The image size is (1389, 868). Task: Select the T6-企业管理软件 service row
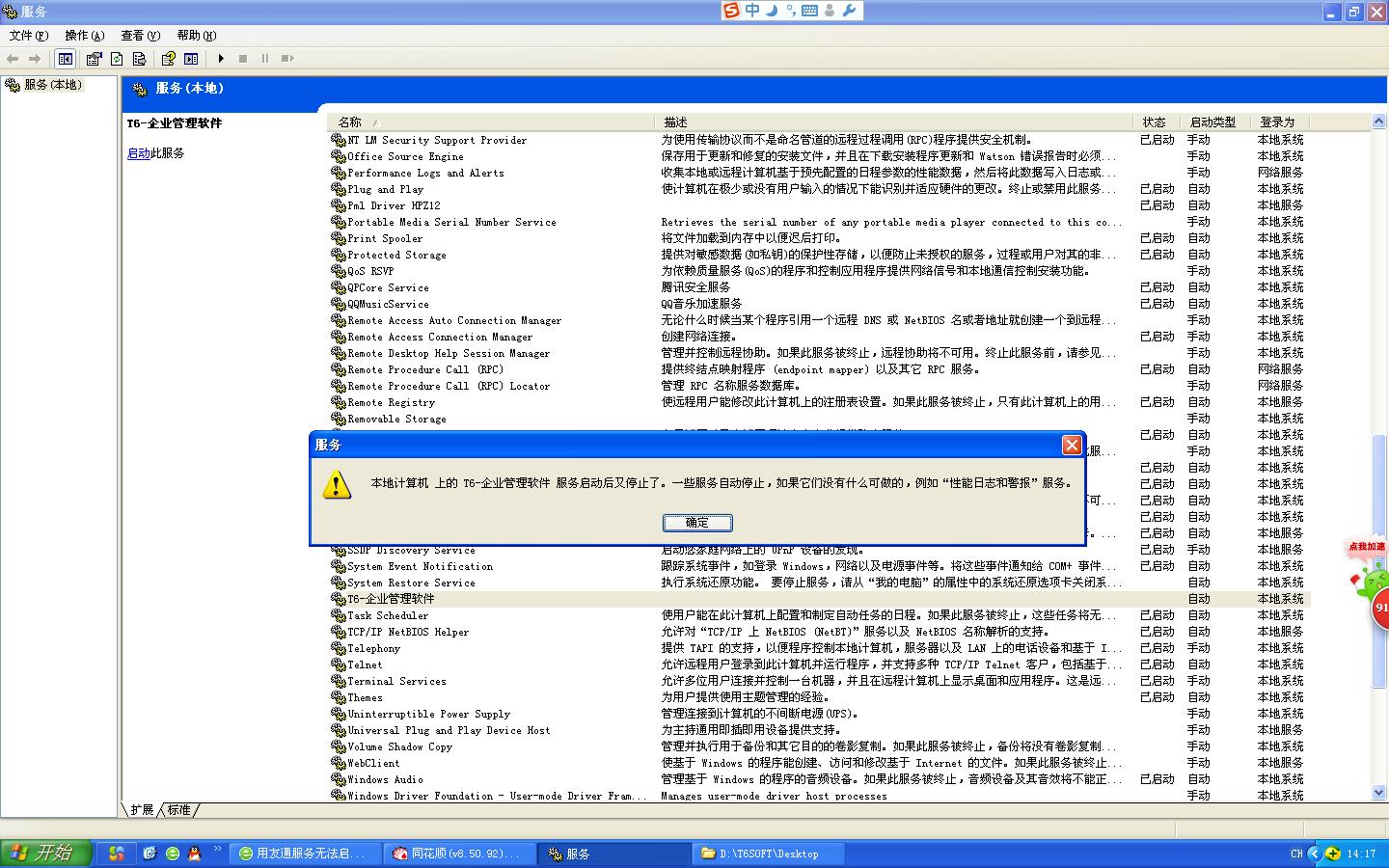pyautogui.click(x=820, y=599)
